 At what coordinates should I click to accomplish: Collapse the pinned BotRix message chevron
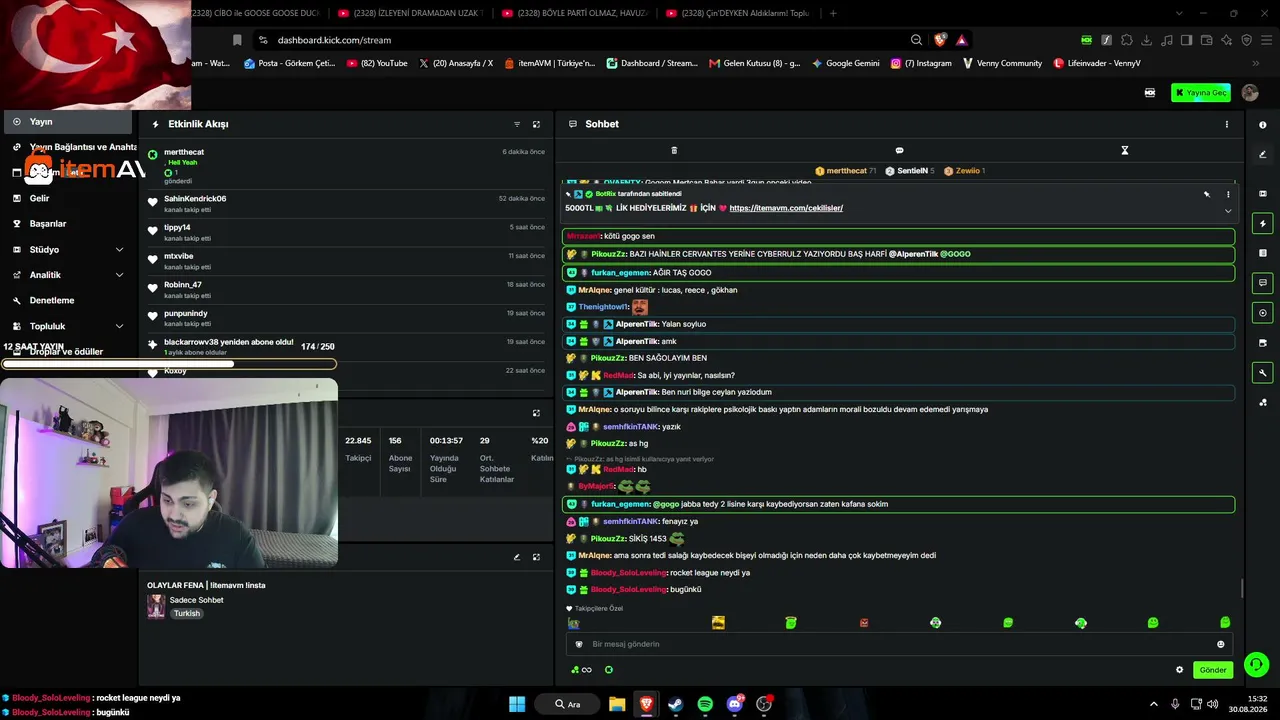point(1228,210)
